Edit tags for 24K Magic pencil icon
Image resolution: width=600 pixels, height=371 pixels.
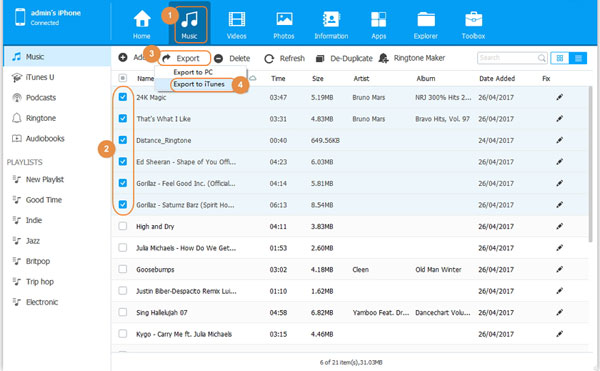pyautogui.click(x=559, y=97)
